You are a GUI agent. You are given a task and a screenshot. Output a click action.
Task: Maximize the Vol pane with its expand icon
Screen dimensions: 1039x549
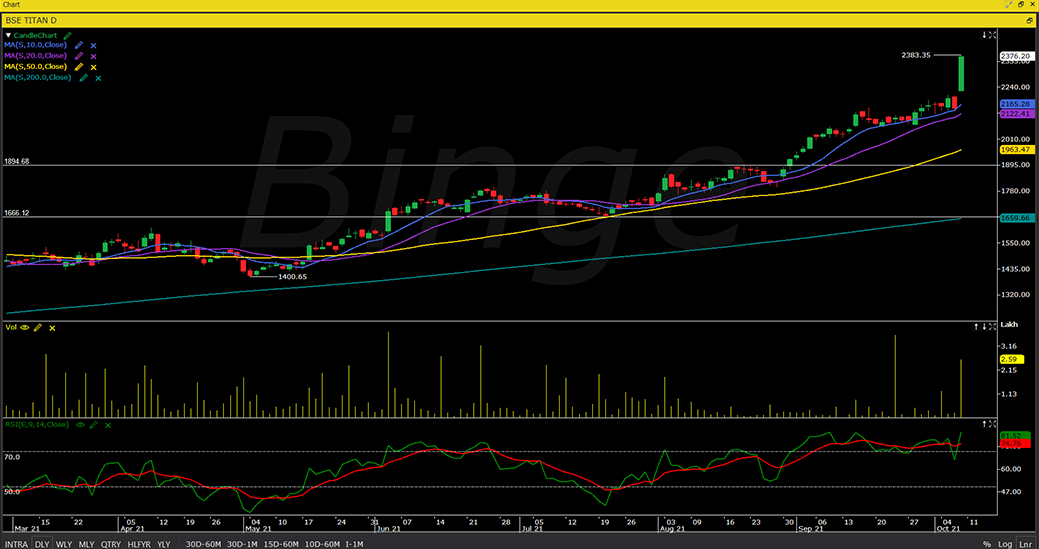point(993,326)
